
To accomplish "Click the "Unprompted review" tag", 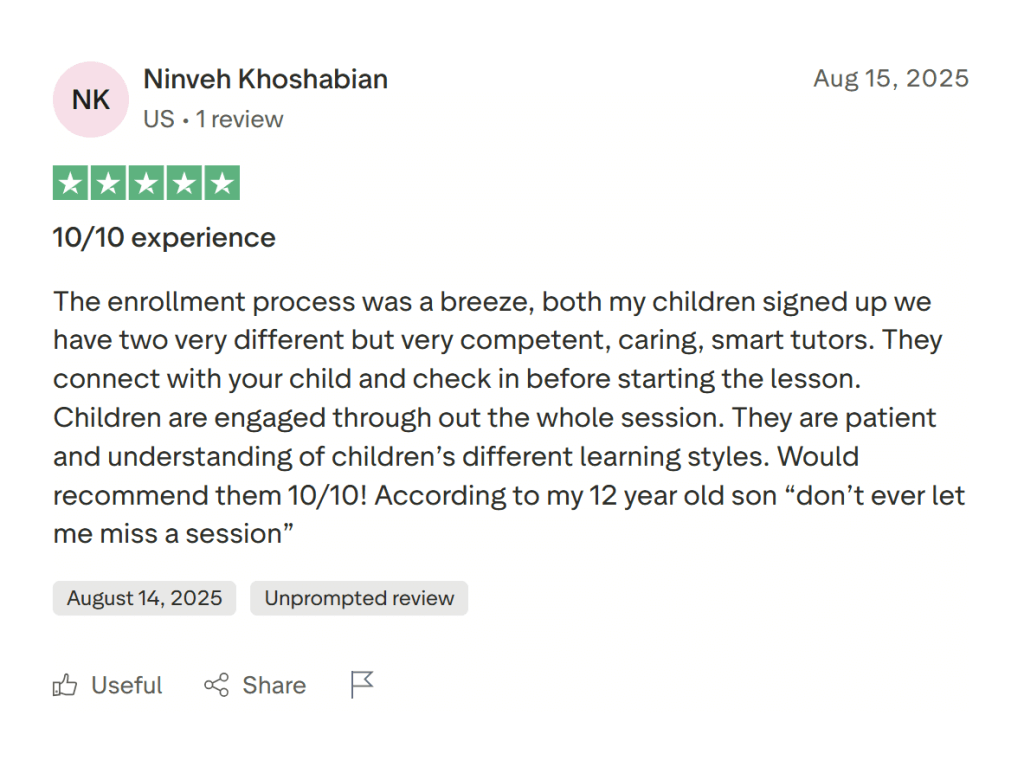I will point(358,598).
